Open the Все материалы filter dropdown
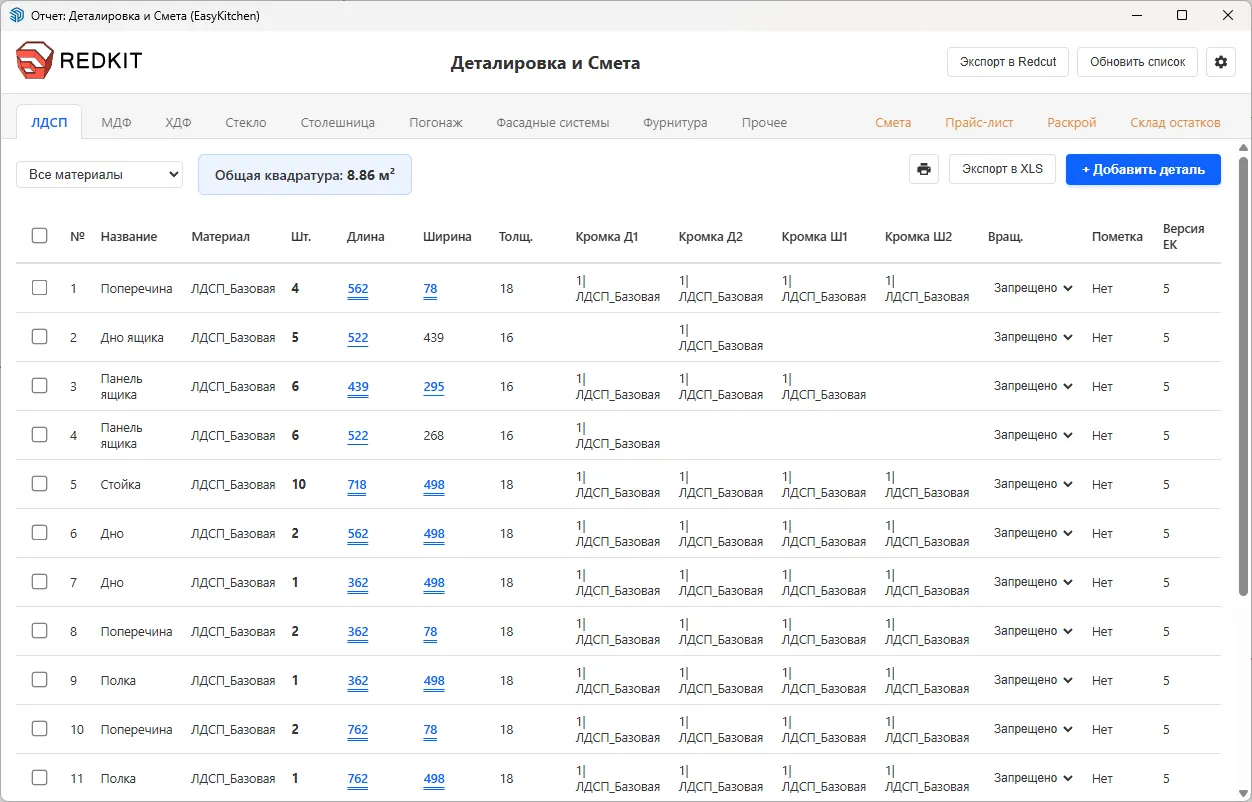1252x802 pixels. tap(99, 174)
